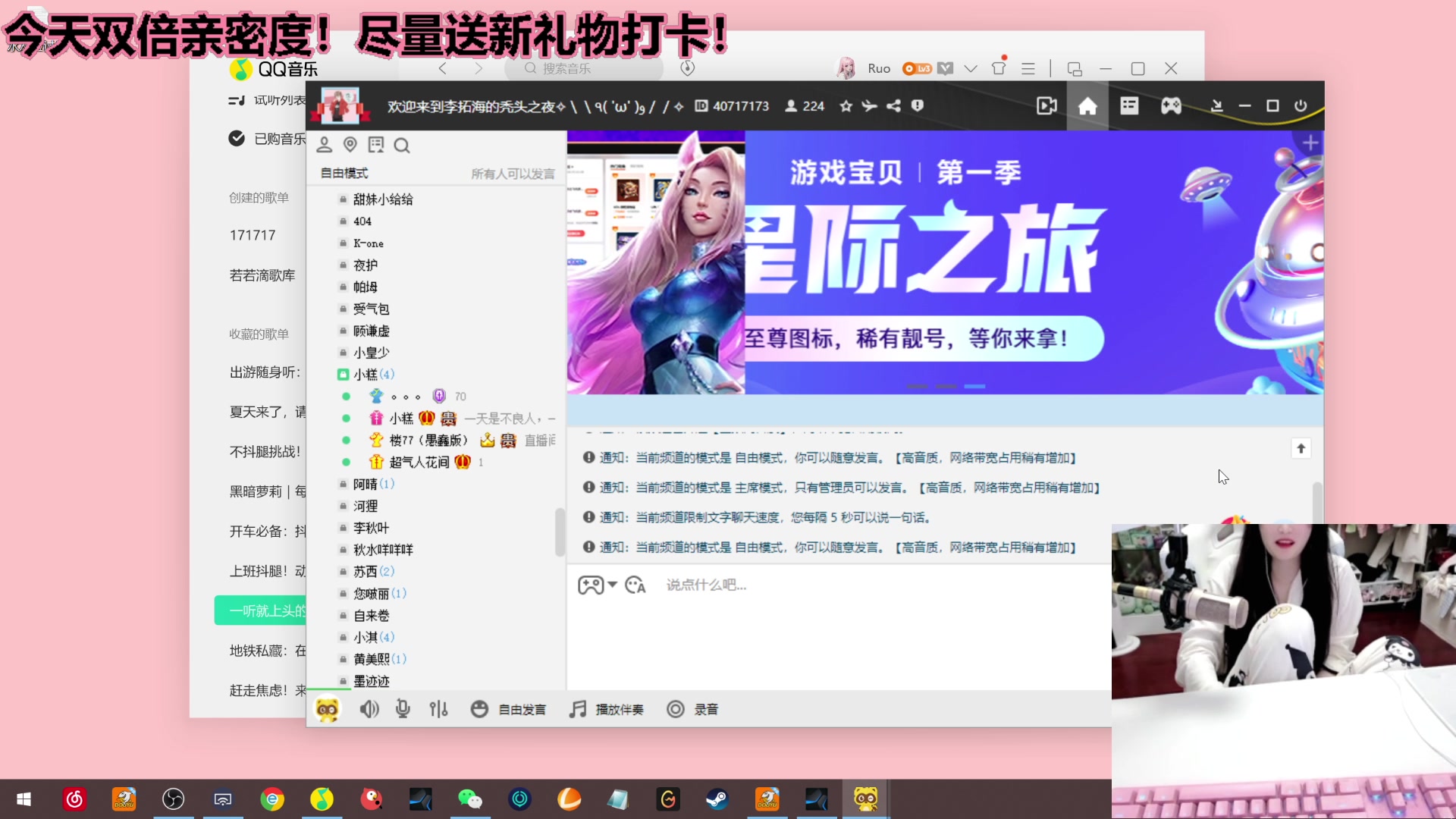Open the 171717 playlist in QQ Music
Screen dimensions: 1456x819
[x=253, y=235]
